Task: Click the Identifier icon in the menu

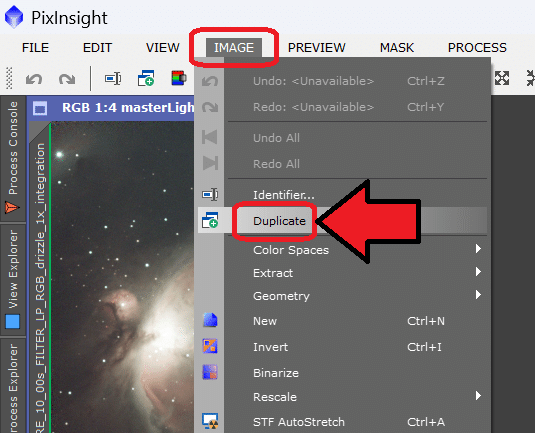Action: (210, 194)
